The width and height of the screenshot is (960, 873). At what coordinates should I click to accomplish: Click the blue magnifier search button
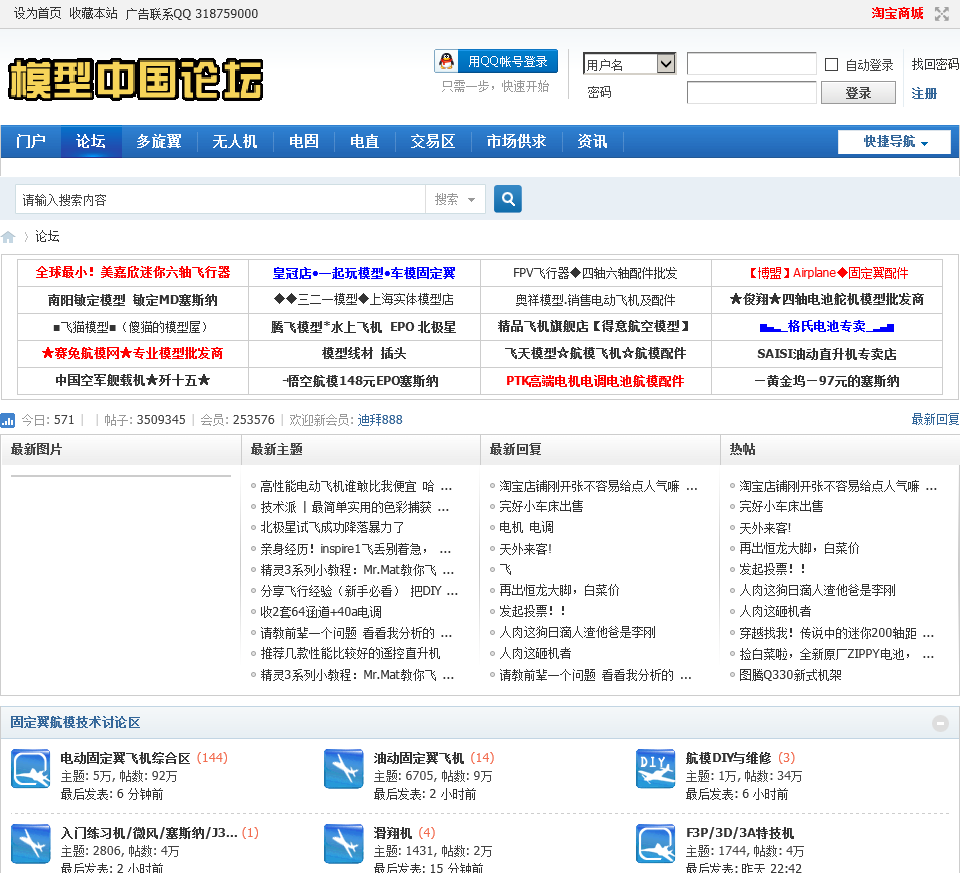508,199
